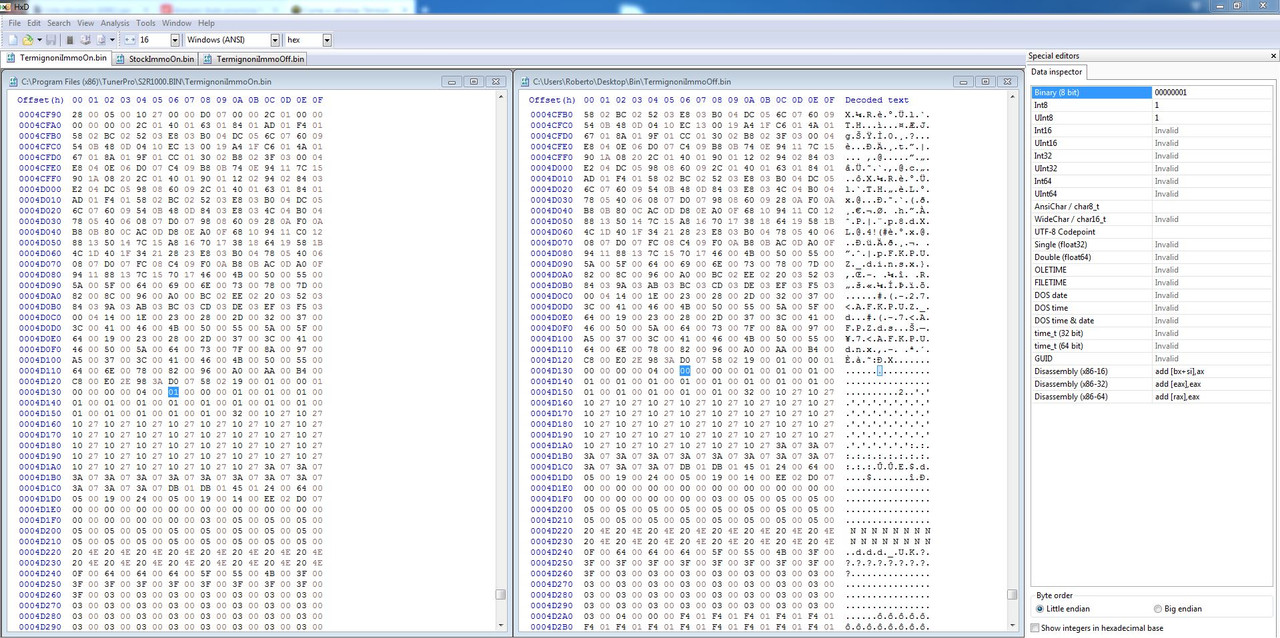The image size is (1280, 638).
Task: Minimize the TermignoniImmoOn.bin child window
Action: [x=453, y=81]
